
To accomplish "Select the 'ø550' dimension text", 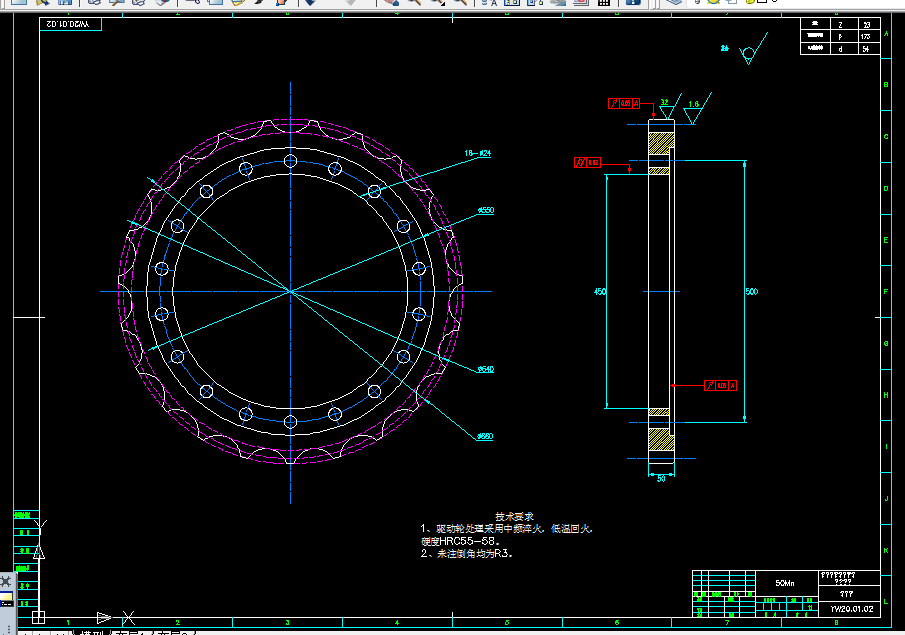I will coord(486,210).
